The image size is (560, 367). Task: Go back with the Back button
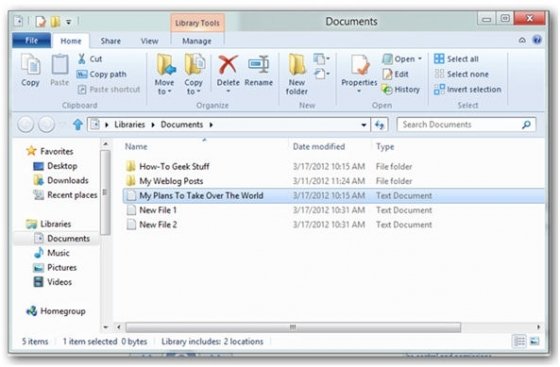[x=26, y=125]
